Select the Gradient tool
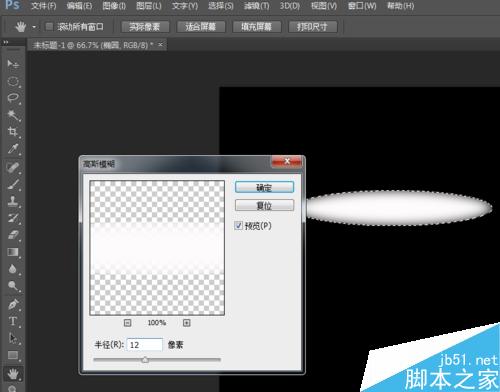500x392 pixels. pos(13,252)
